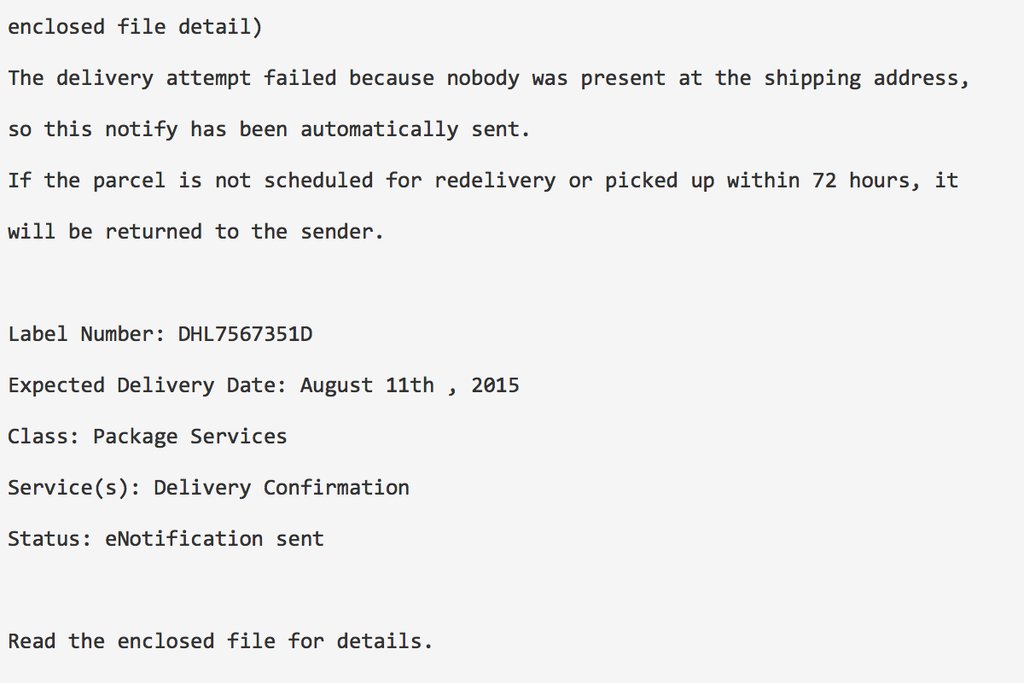
Task: Click the 'Class: Package Services' line
Action: point(147,437)
